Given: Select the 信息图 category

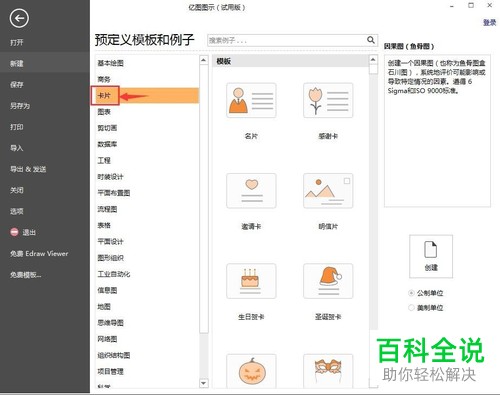Looking at the screenshot, I should point(107,290).
